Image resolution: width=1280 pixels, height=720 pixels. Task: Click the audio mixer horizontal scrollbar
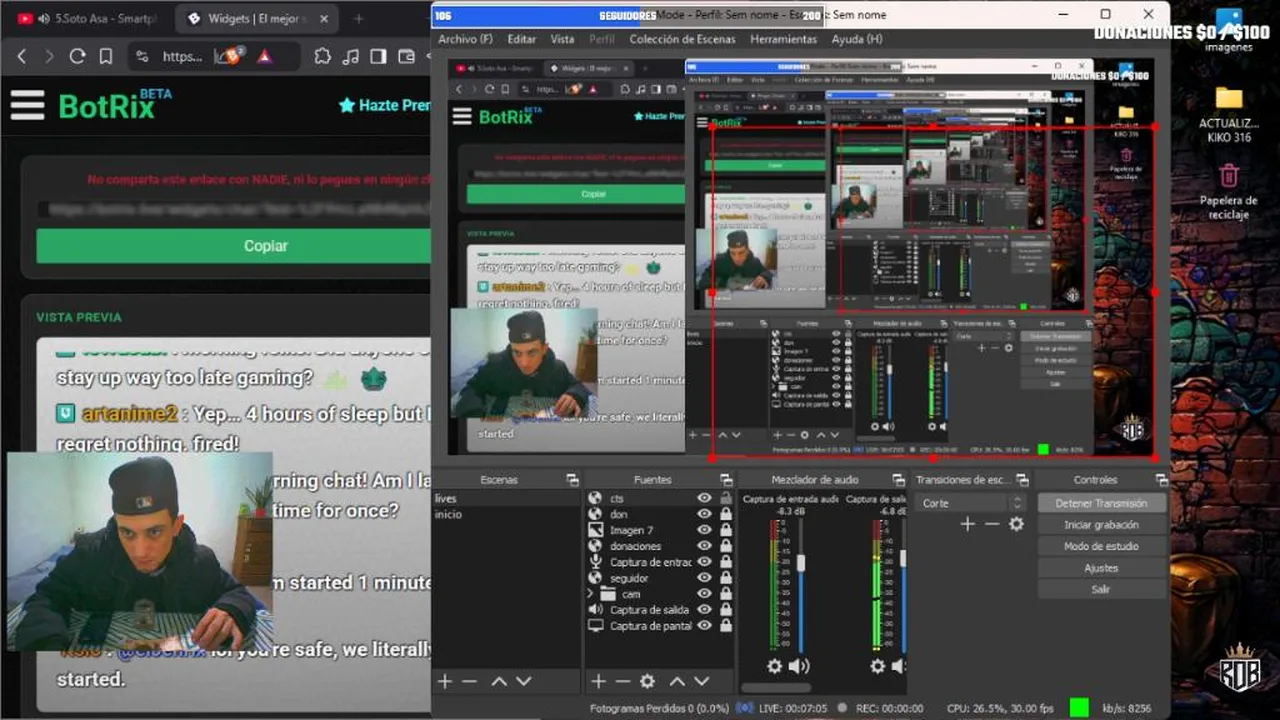pyautogui.click(x=776, y=688)
